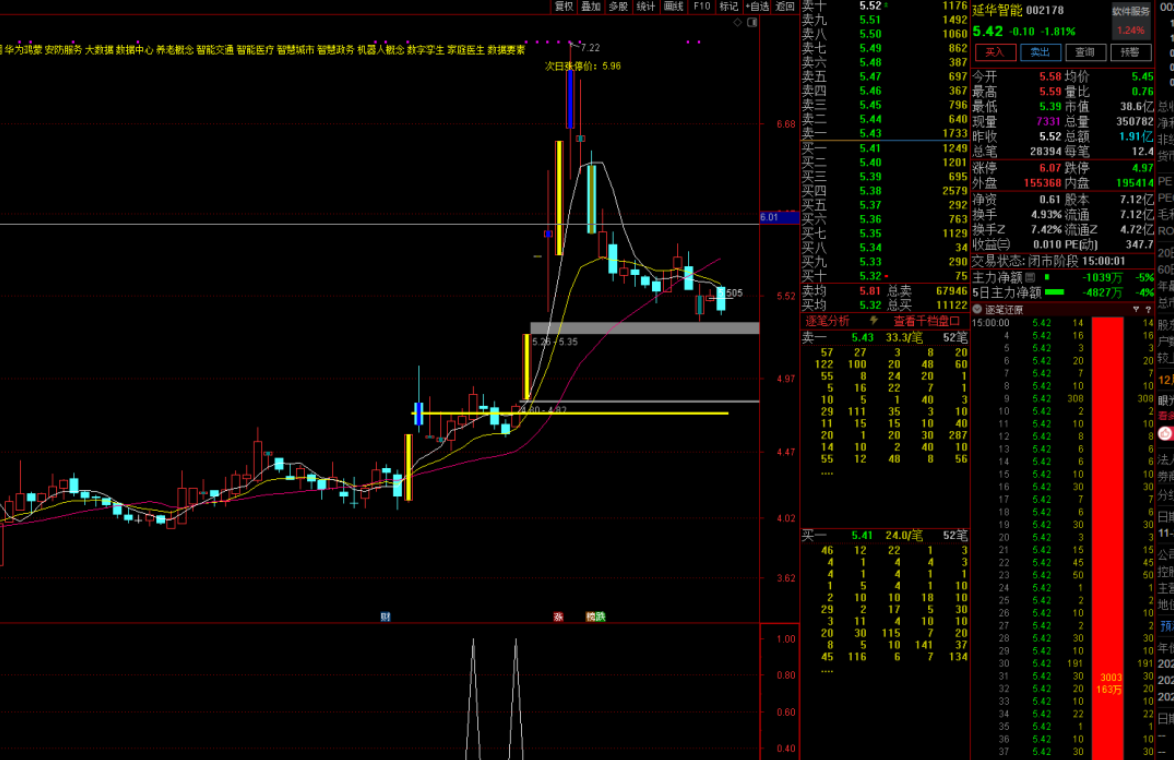1174x760 pixels.
Task: Click the icon beside 逐笔分析 label
Action: click(x=873, y=321)
